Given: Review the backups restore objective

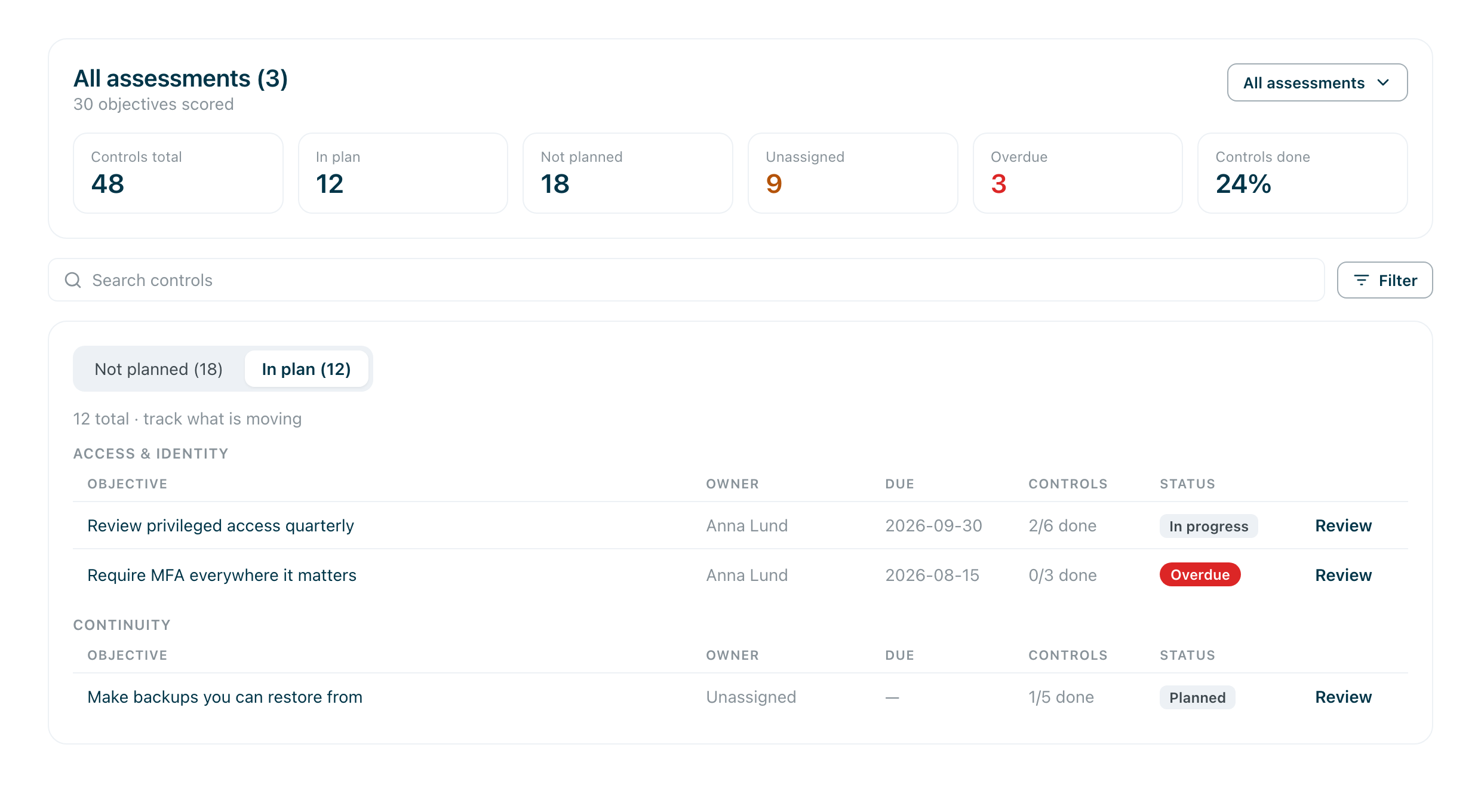Looking at the screenshot, I should 1344,697.
